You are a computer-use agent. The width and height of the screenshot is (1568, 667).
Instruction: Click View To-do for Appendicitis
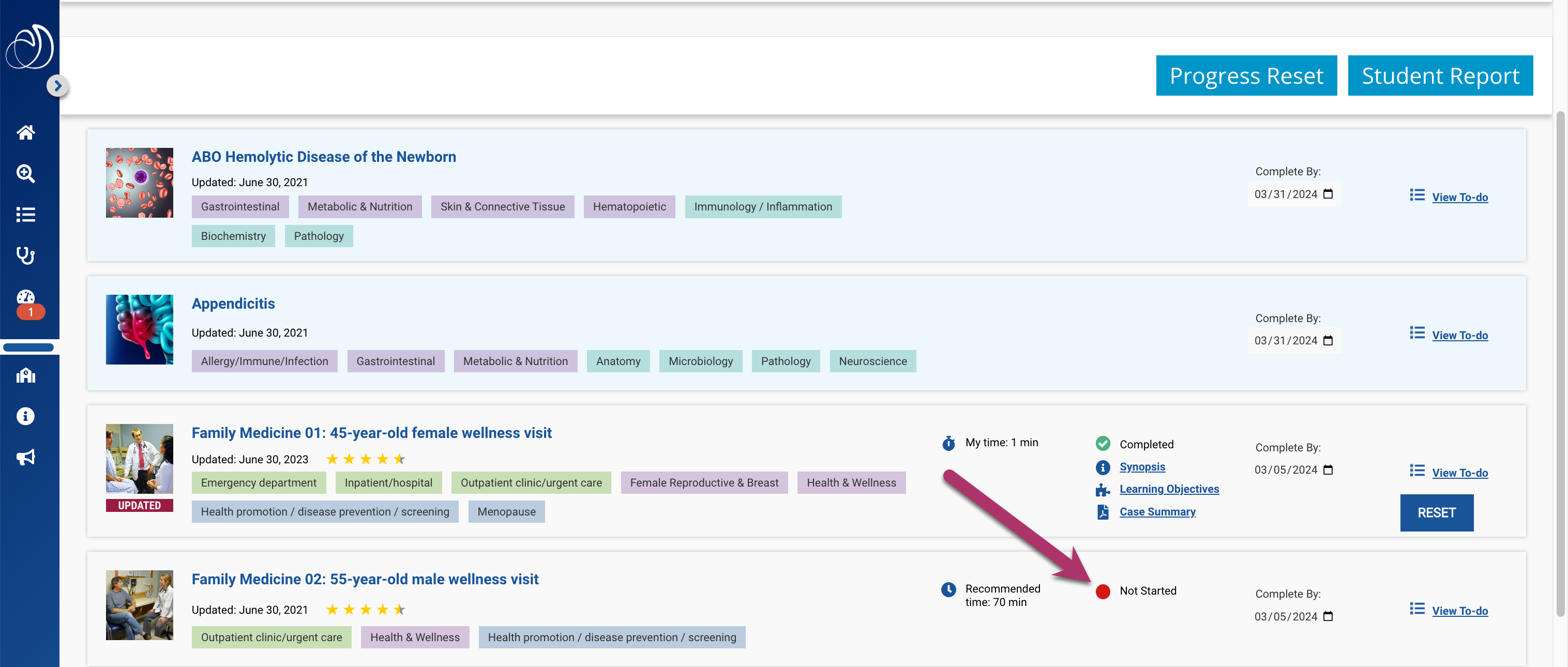pos(1459,336)
